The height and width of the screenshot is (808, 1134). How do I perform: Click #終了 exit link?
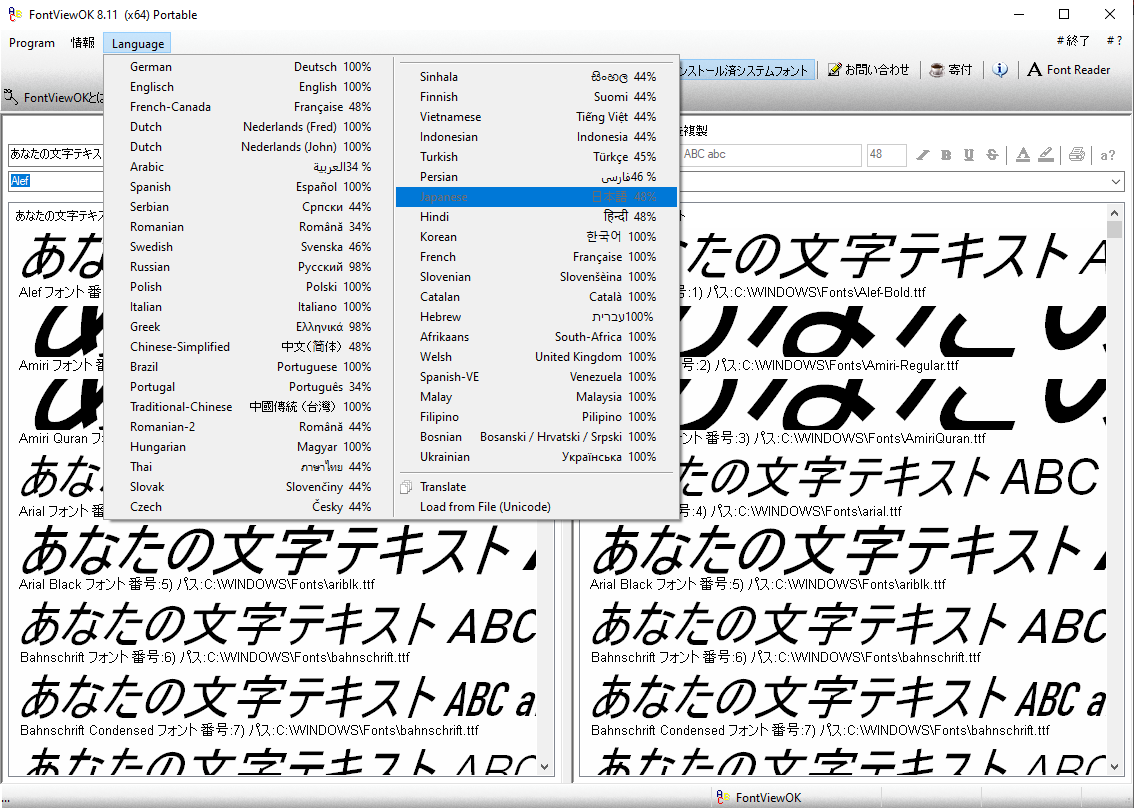[x=1073, y=41]
